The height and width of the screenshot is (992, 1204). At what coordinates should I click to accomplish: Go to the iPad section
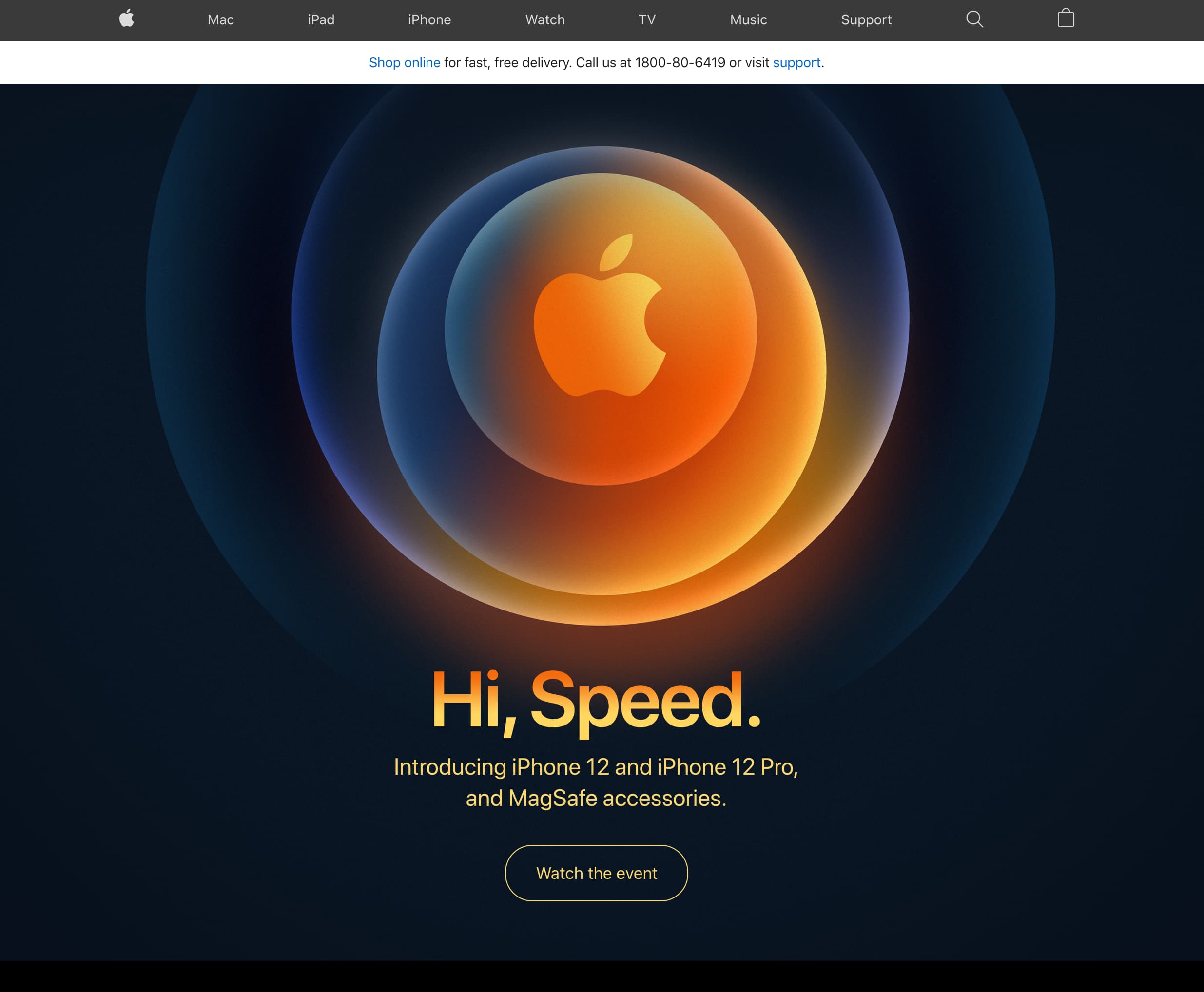click(321, 20)
